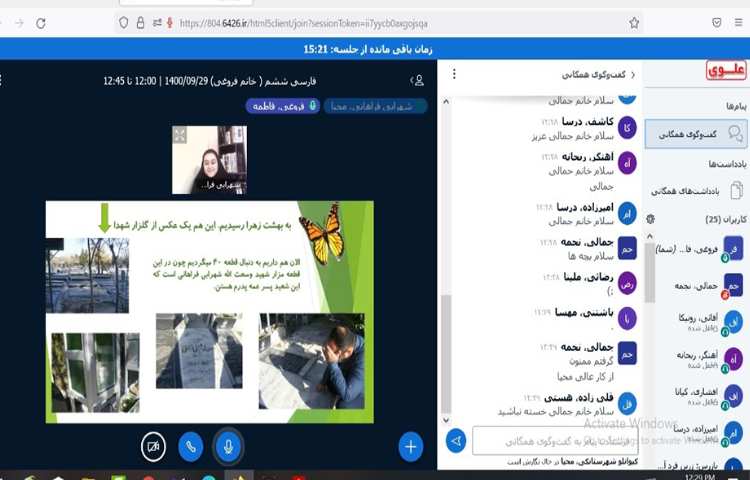Leave audio with the phone button

point(190,447)
